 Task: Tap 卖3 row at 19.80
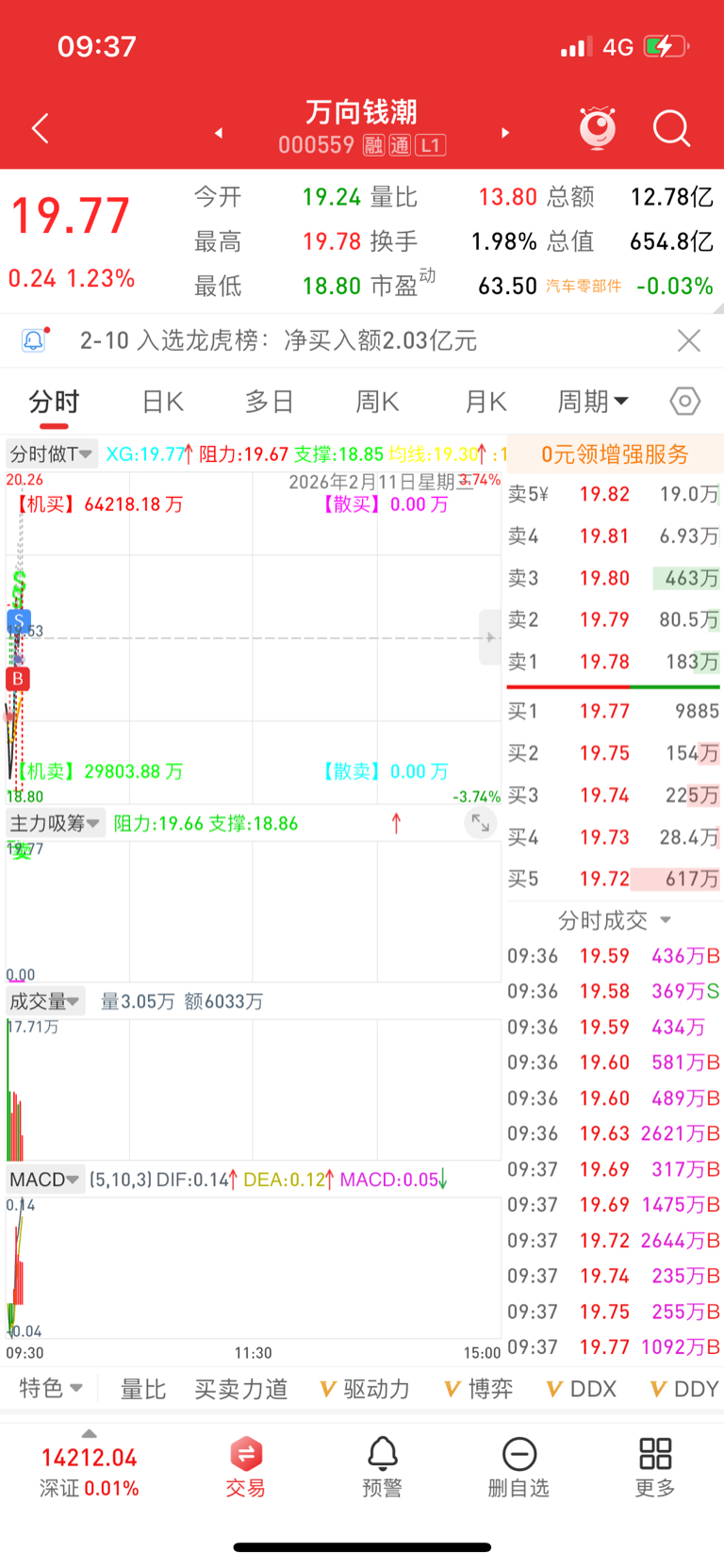615,578
